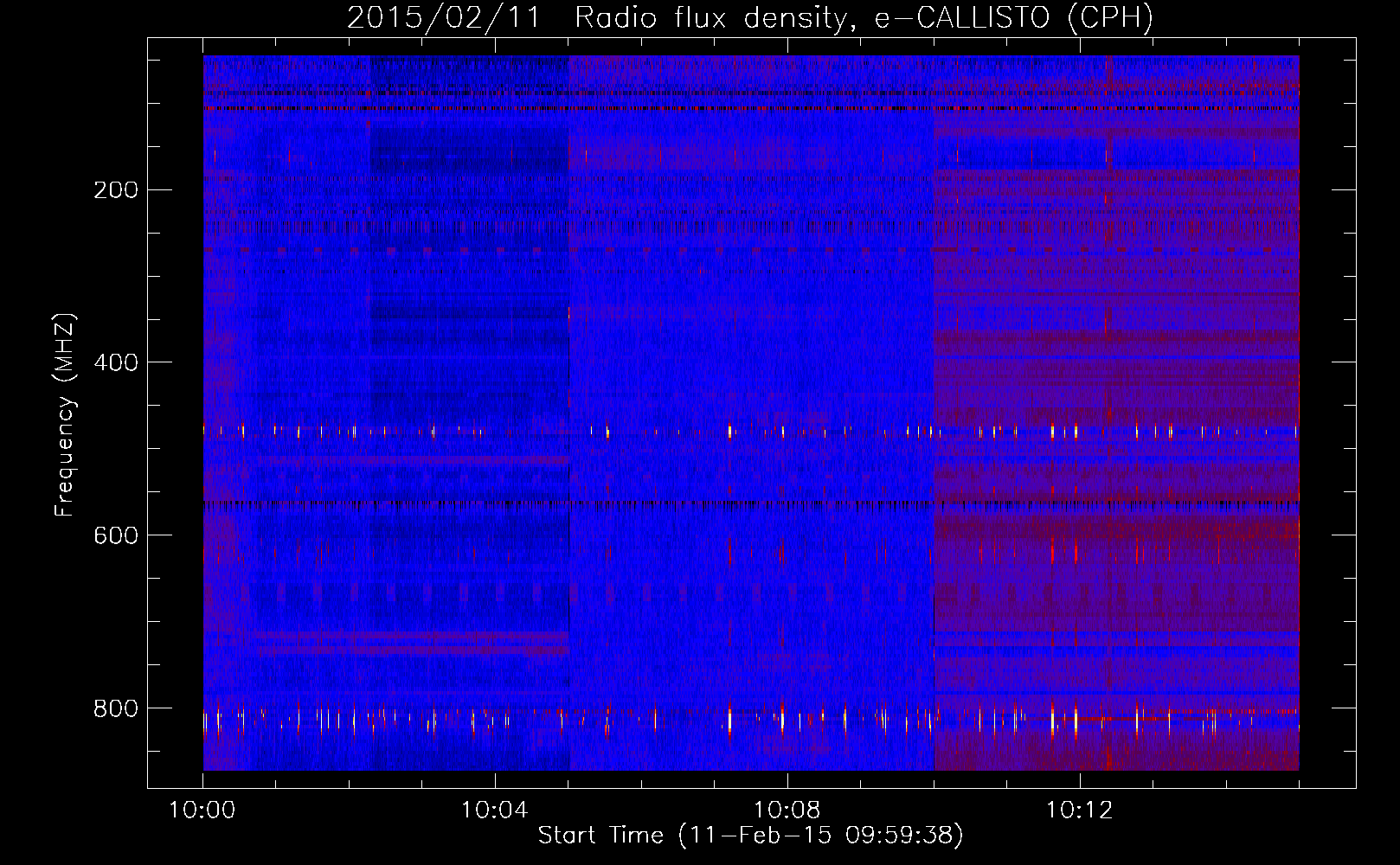The width and height of the screenshot is (1400, 865).
Task: Click the '10:00' time tick label
Action: 202,811
